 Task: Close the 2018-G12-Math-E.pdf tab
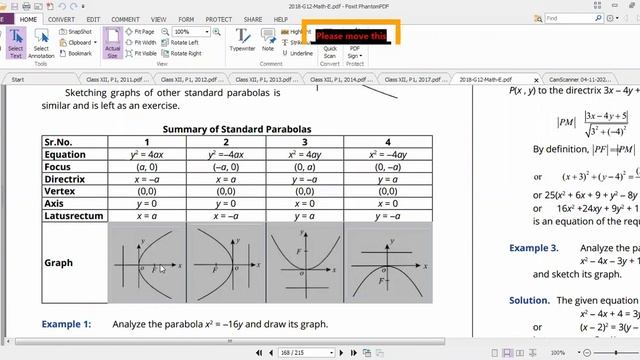click(536, 80)
